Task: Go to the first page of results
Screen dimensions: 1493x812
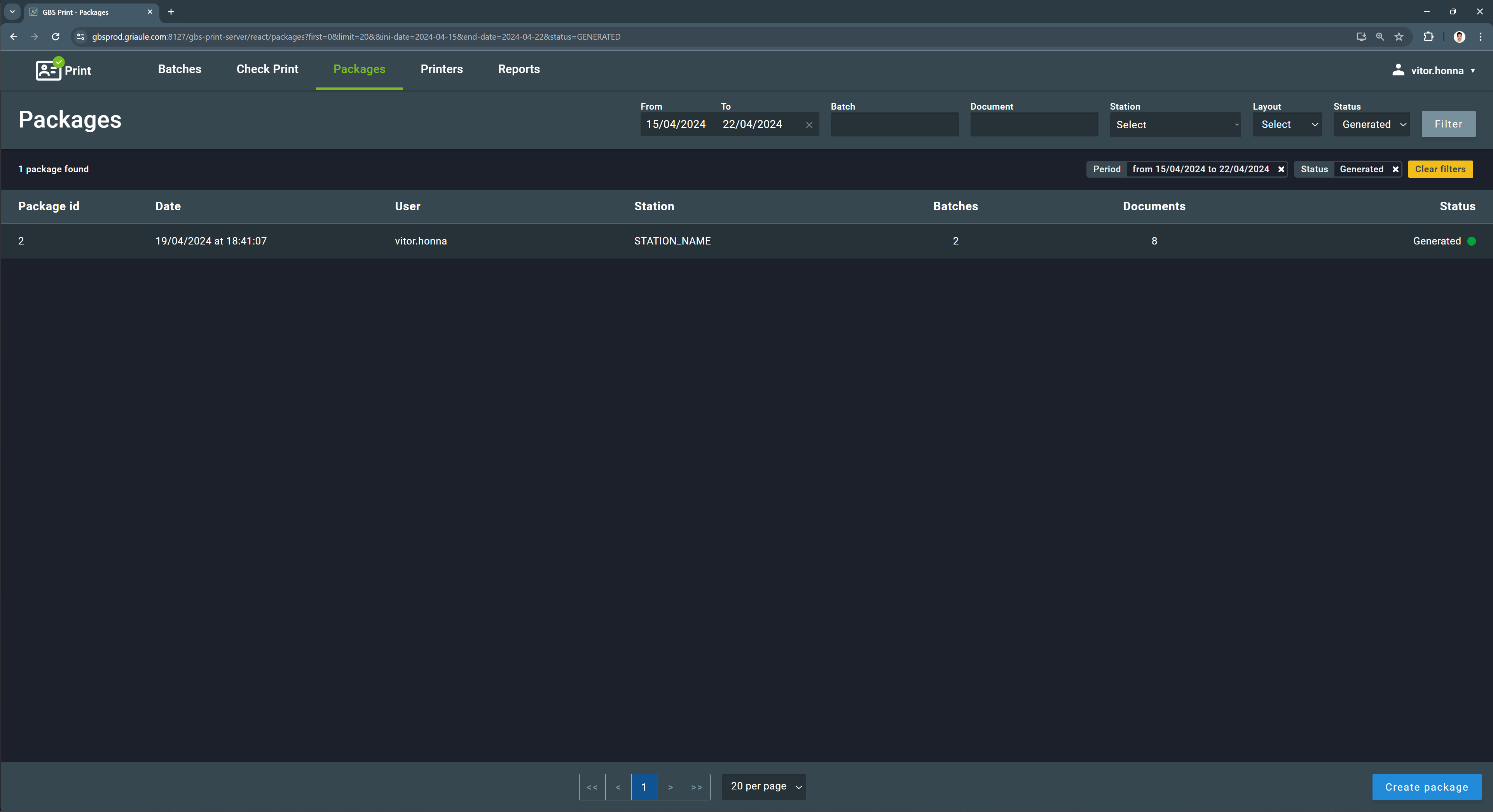Action: tap(592, 787)
